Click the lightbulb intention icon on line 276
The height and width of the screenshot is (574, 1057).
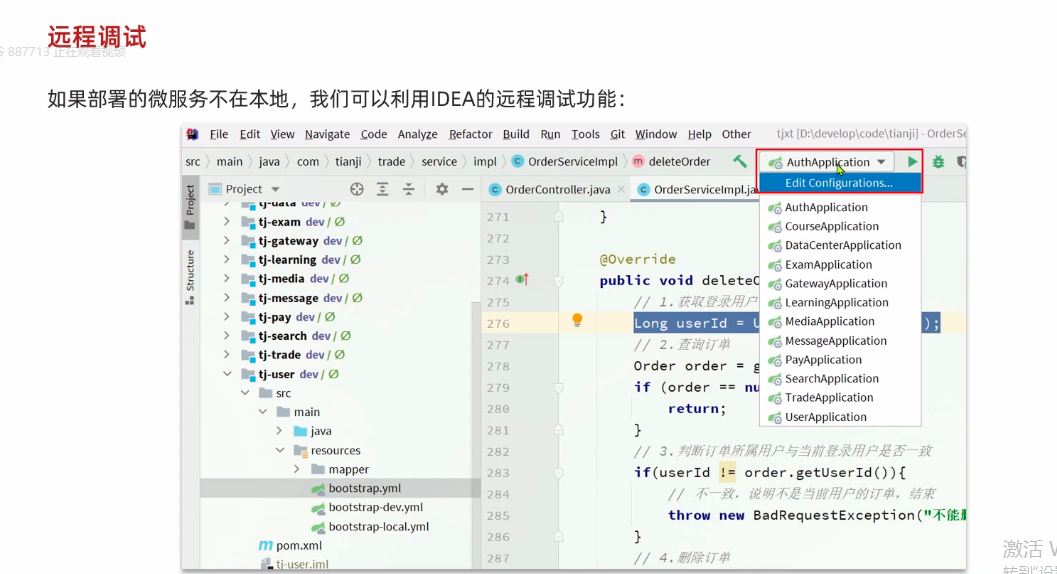[x=577, y=320]
